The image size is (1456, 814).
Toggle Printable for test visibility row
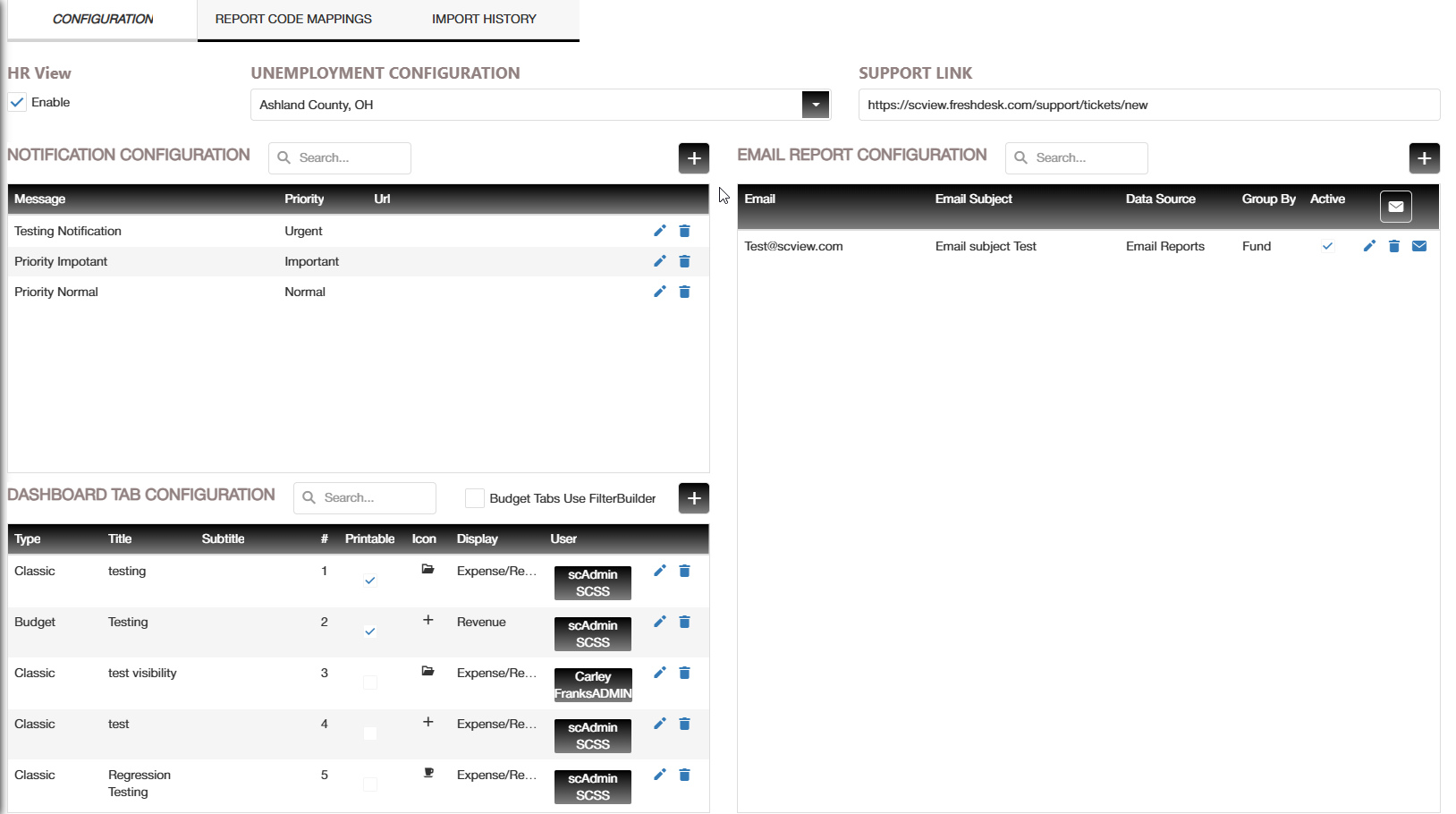tap(370, 683)
